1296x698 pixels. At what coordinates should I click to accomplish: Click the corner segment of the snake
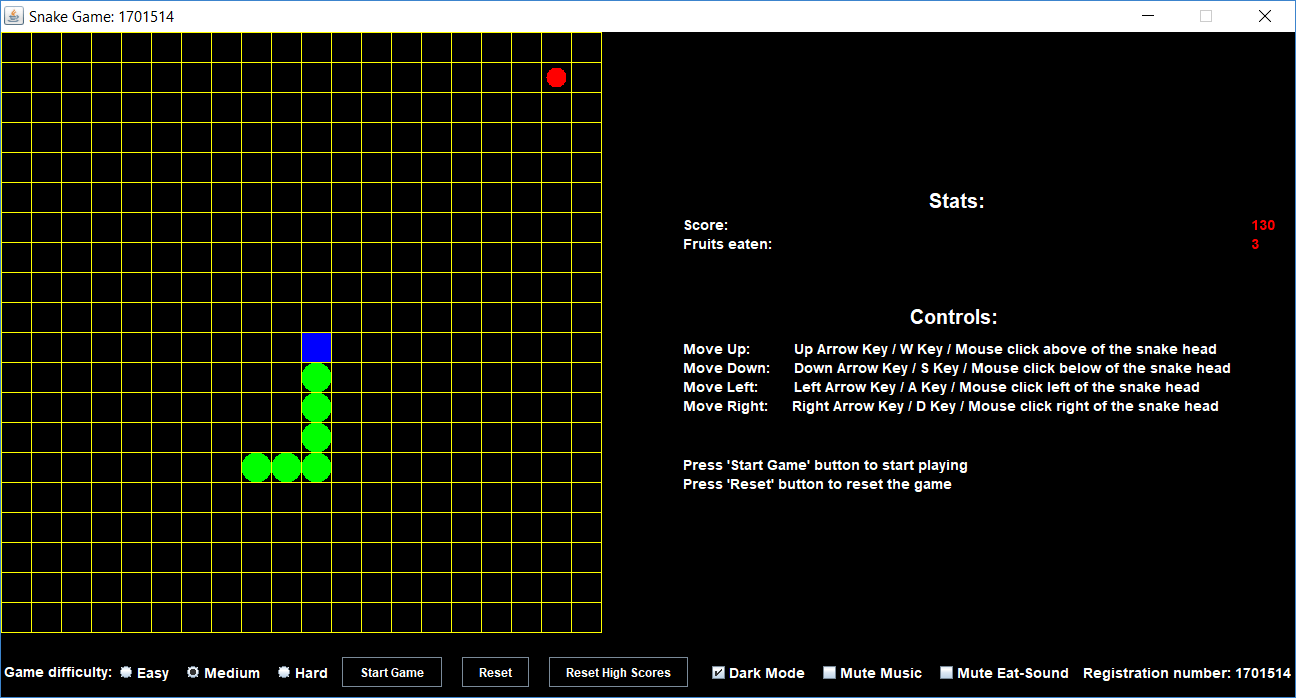pos(317,467)
